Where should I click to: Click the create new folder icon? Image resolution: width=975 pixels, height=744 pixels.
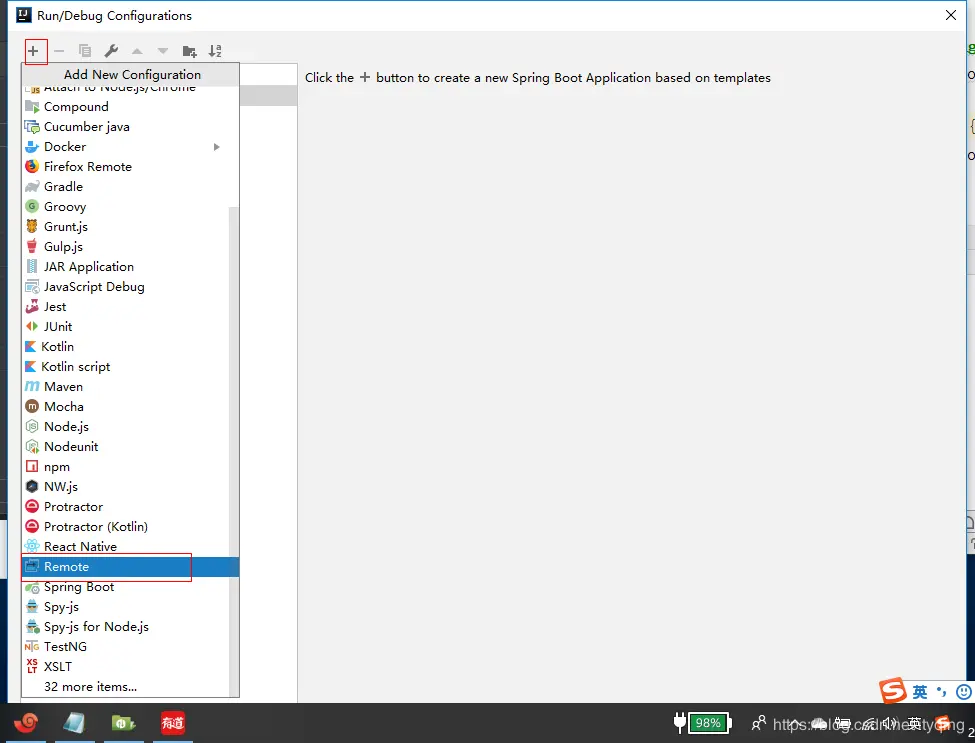(190, 51)
